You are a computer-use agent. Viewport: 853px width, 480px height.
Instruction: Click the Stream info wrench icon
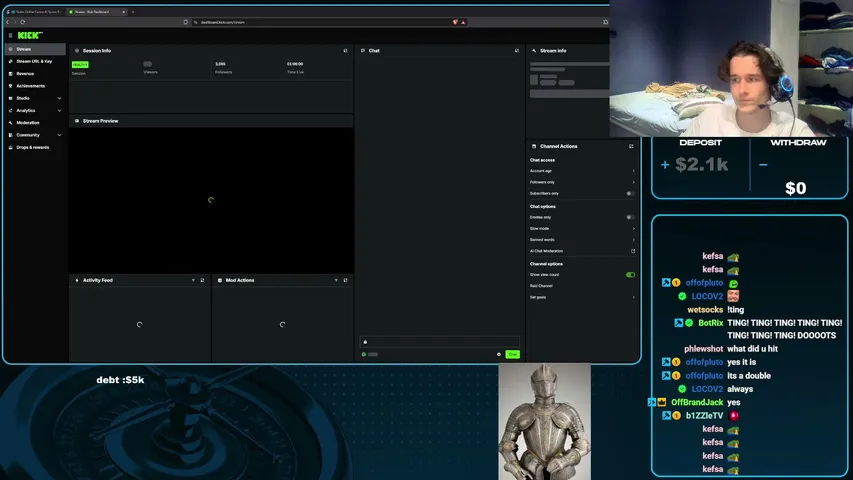click(x=534, y=51)
